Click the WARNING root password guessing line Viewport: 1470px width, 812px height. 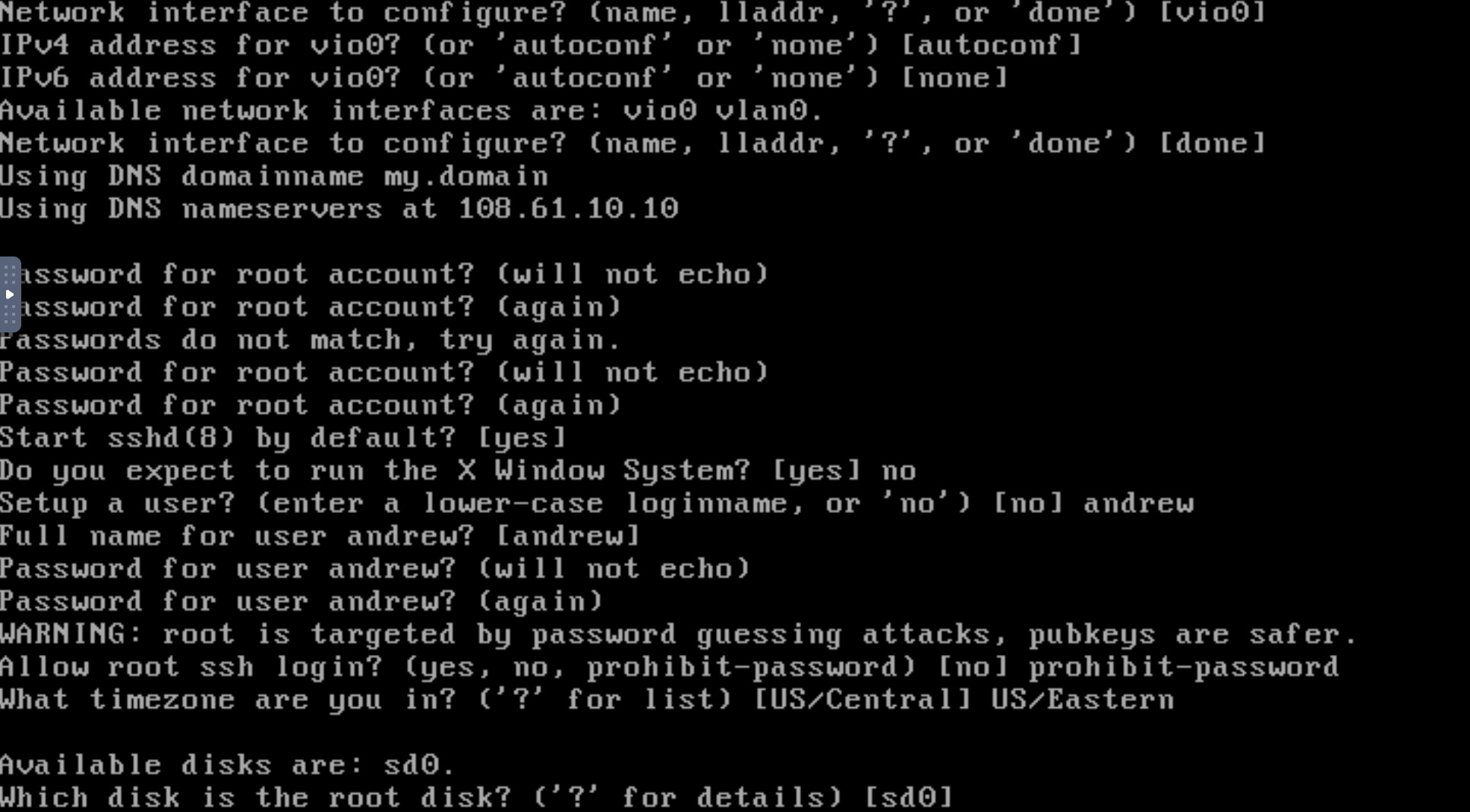click(678, 634)
